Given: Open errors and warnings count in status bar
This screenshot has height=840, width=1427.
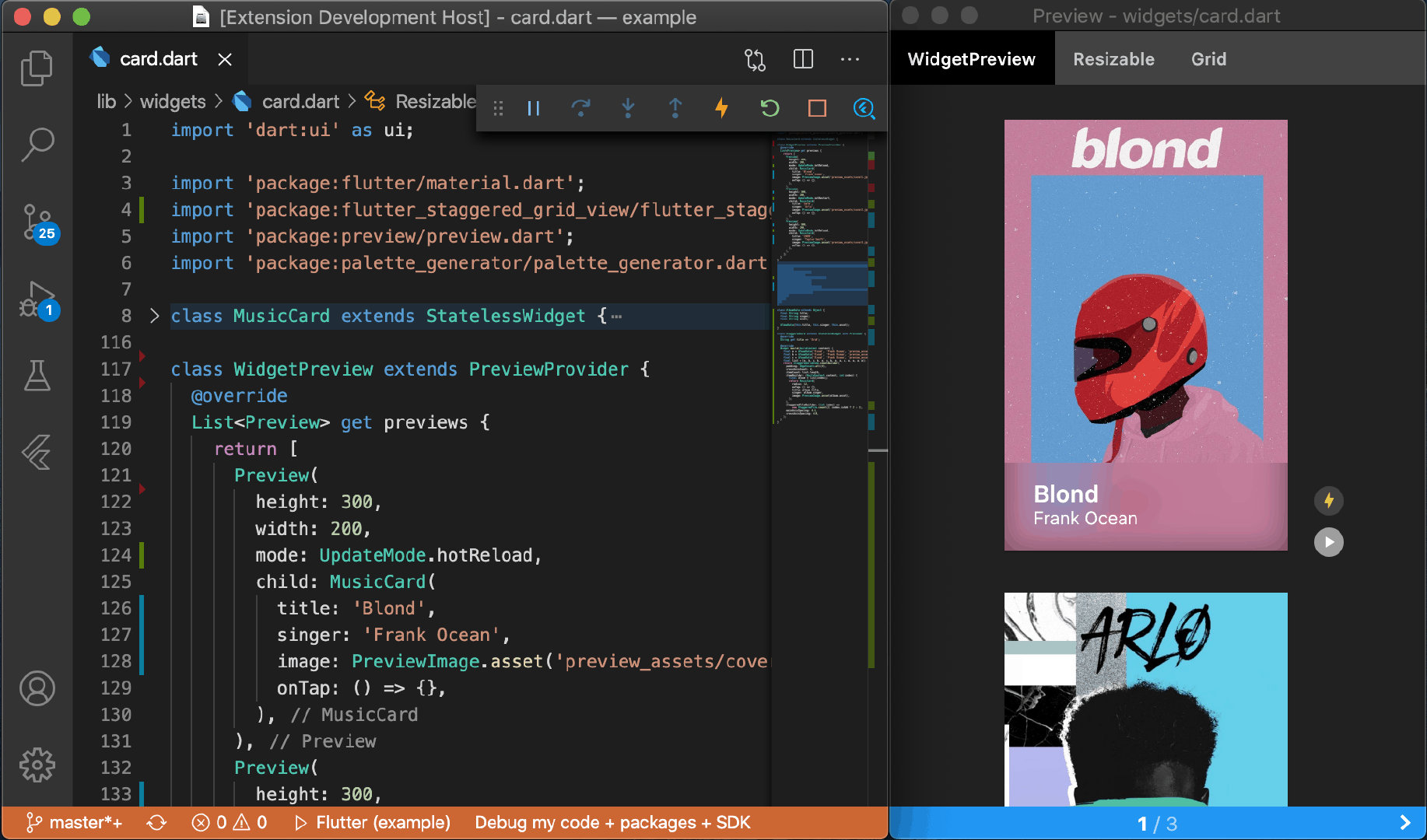Looking at the screenshot, I should tap(230, 823).
